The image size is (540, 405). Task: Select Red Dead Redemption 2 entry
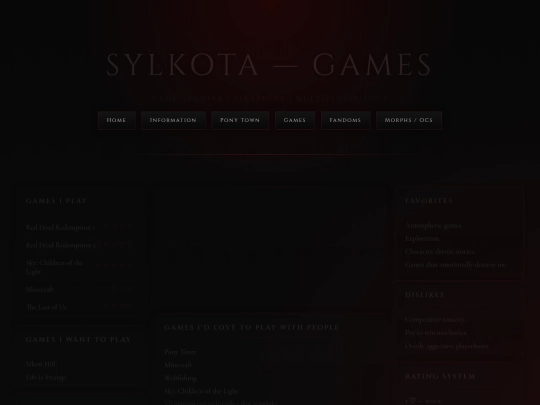coord(61,245)
